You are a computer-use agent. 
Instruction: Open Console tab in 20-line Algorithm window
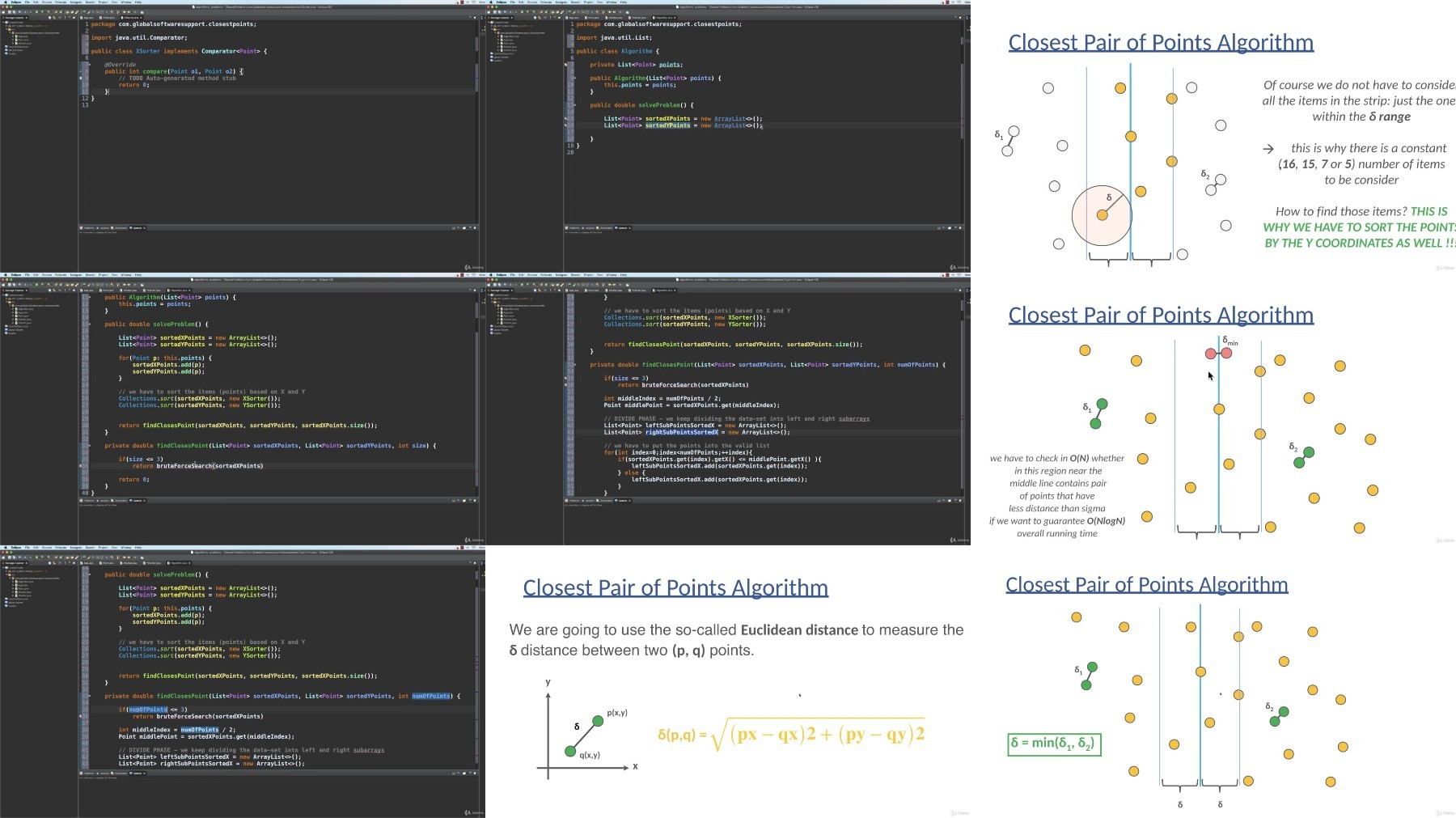(x=623, y=228)
